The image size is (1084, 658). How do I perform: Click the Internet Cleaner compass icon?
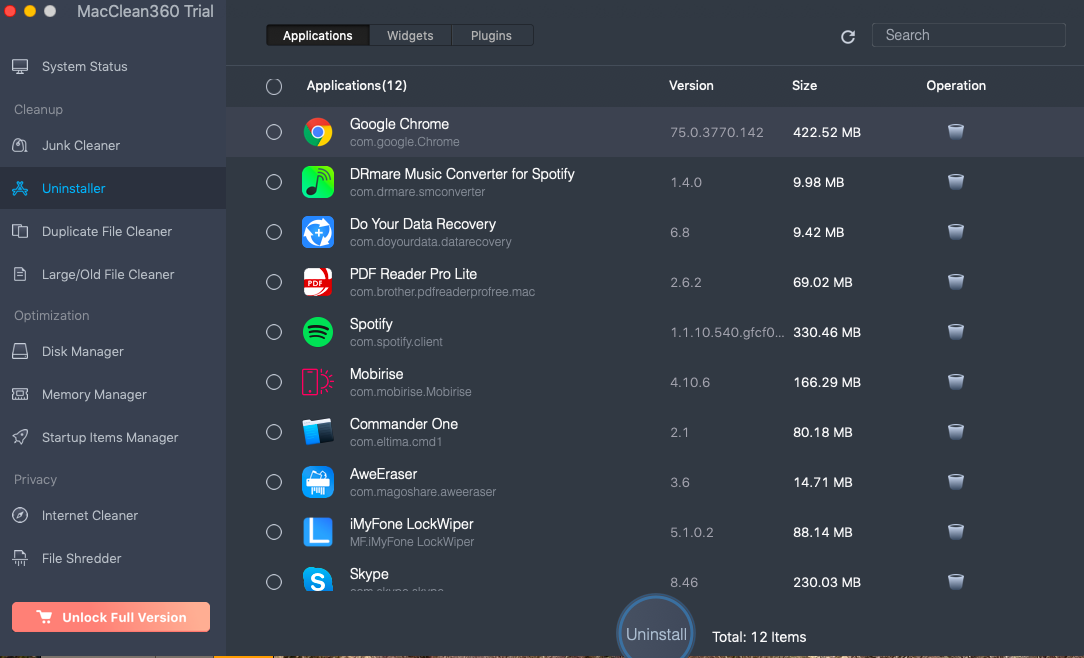coord(20,516)
